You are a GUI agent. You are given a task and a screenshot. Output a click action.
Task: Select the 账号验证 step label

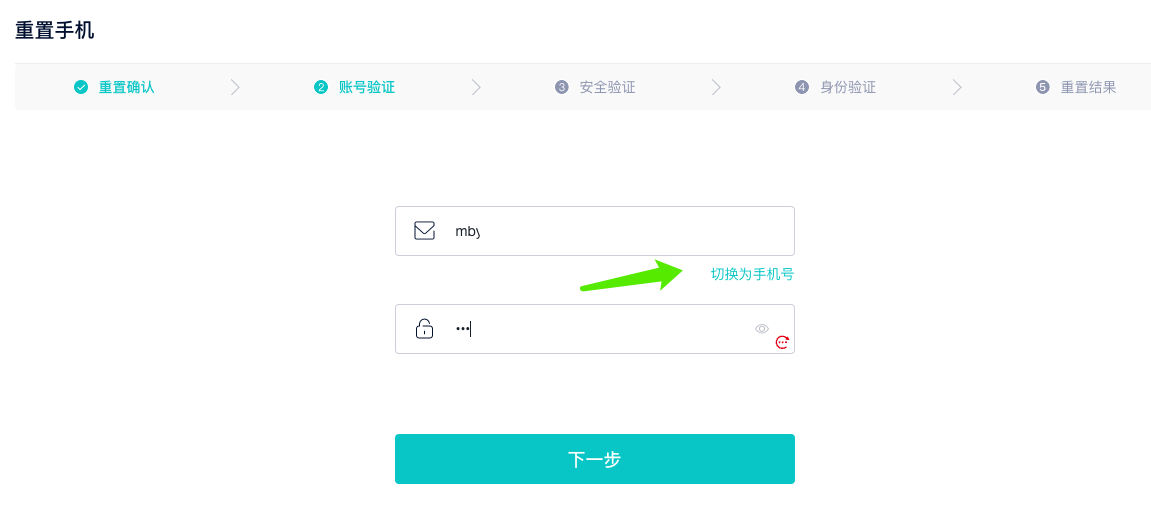coord(367,87)
